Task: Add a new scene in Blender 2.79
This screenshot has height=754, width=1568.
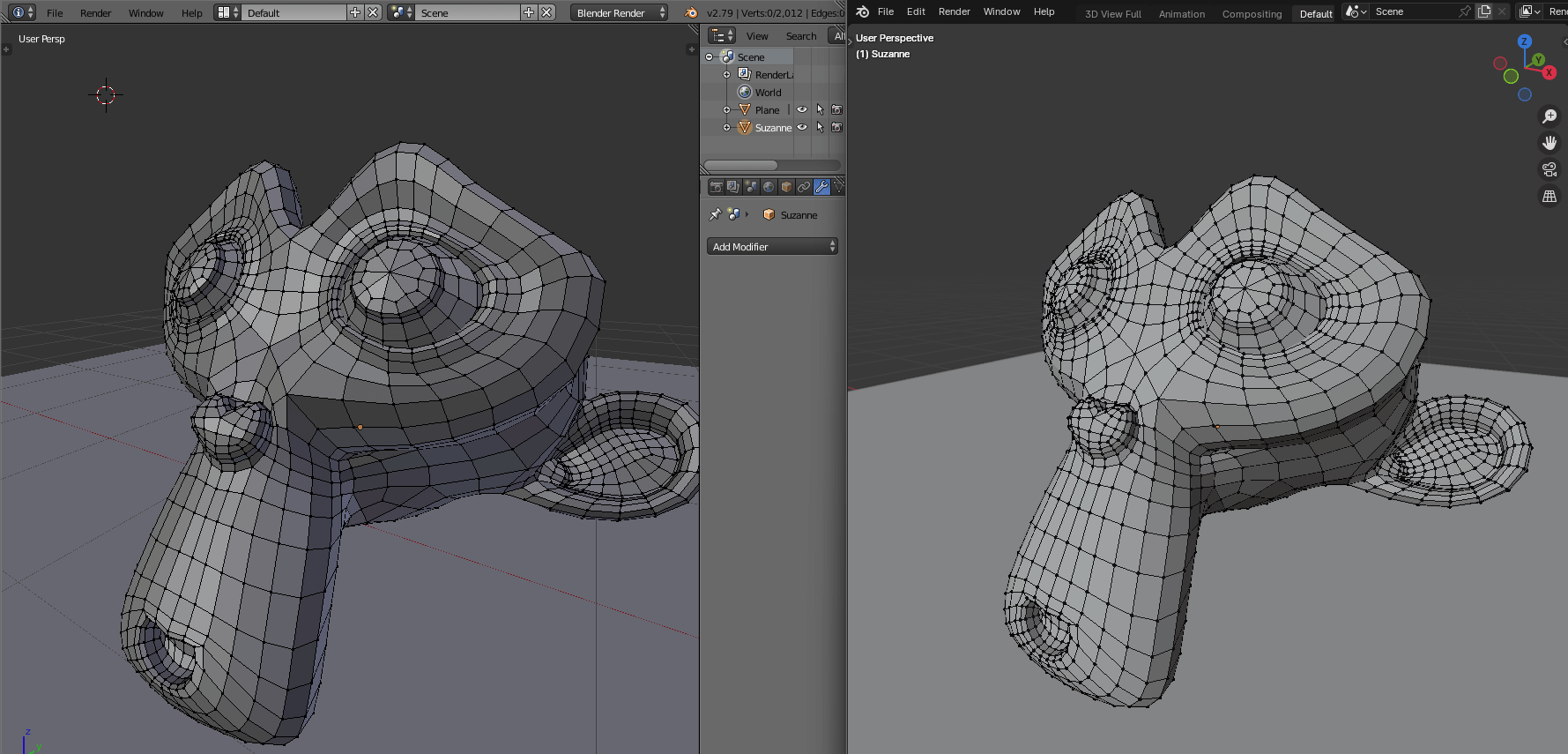Action: pos(529,12)
